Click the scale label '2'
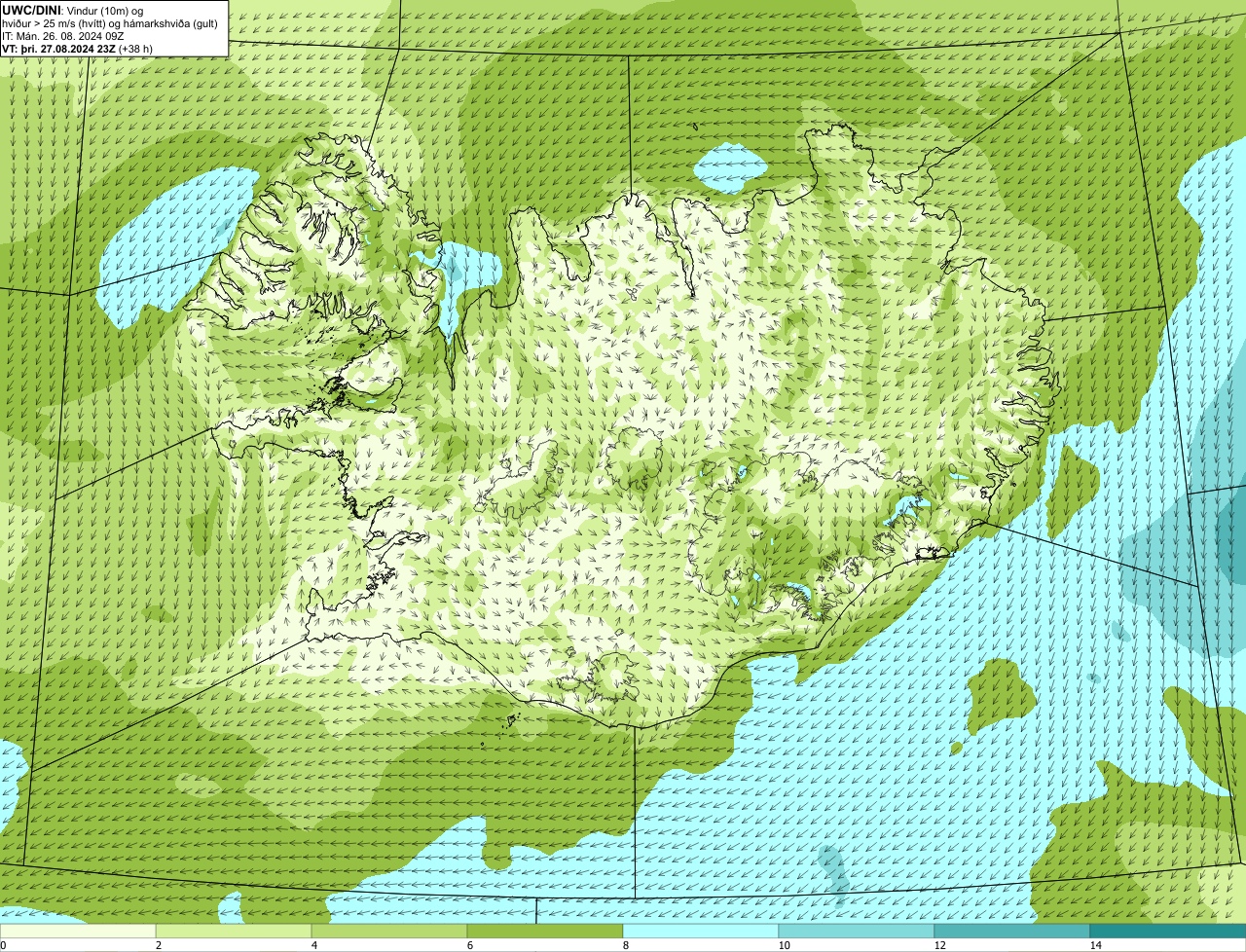The height and width of the screenshot is (952, 1246). point(158,945)
